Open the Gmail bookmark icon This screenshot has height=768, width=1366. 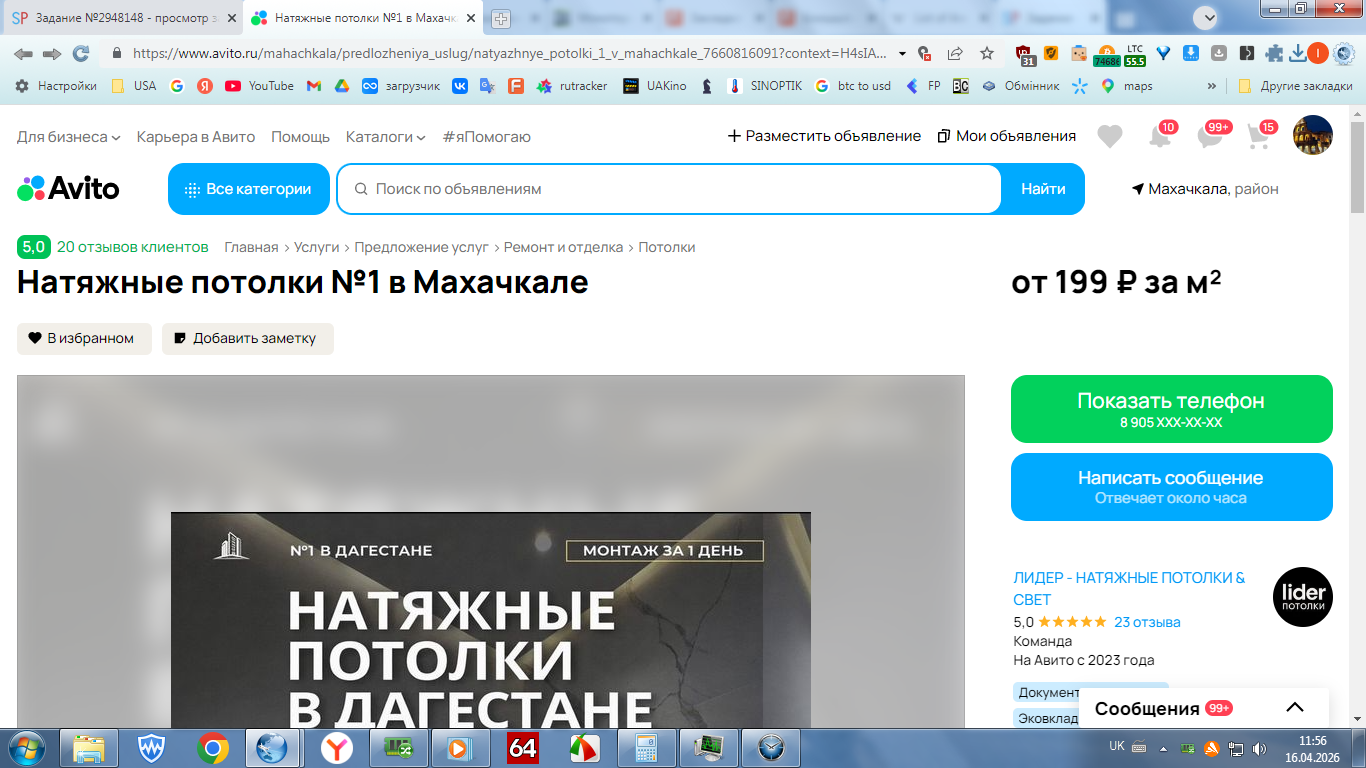tap(313, 86)
